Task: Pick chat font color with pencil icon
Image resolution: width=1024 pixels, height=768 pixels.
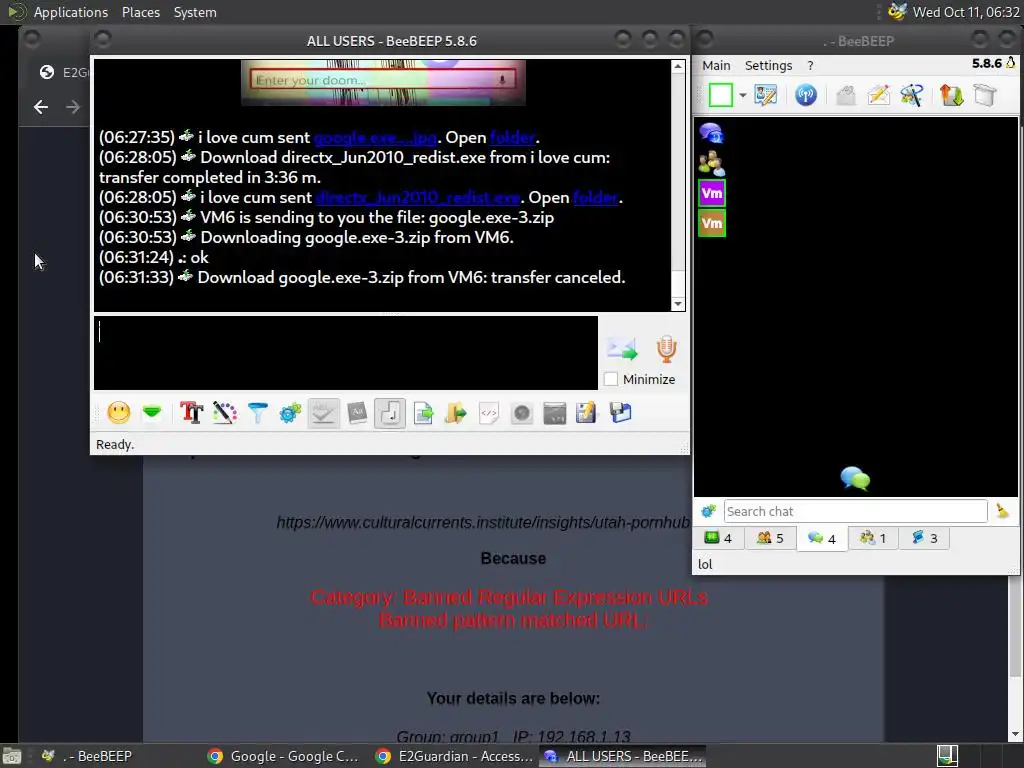Action: (x=225, y=413)
